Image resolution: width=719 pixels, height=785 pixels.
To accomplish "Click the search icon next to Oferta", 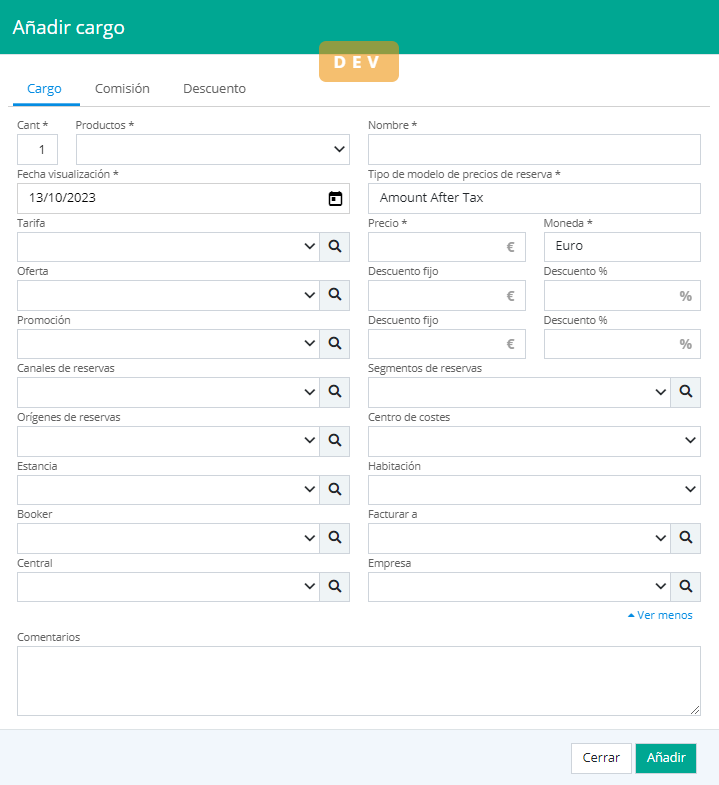I will 335,295.
